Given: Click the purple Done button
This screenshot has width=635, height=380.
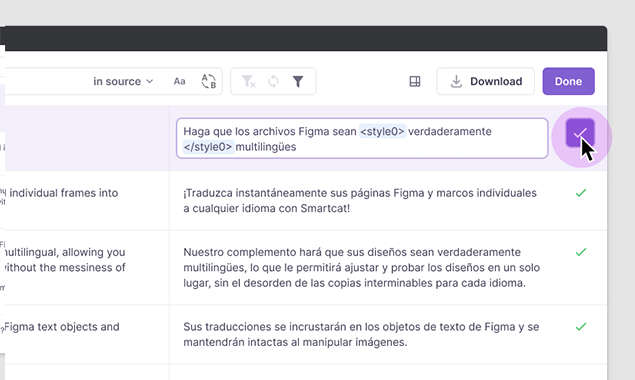Looking at the screenshot, I should (x=569, y=81).
